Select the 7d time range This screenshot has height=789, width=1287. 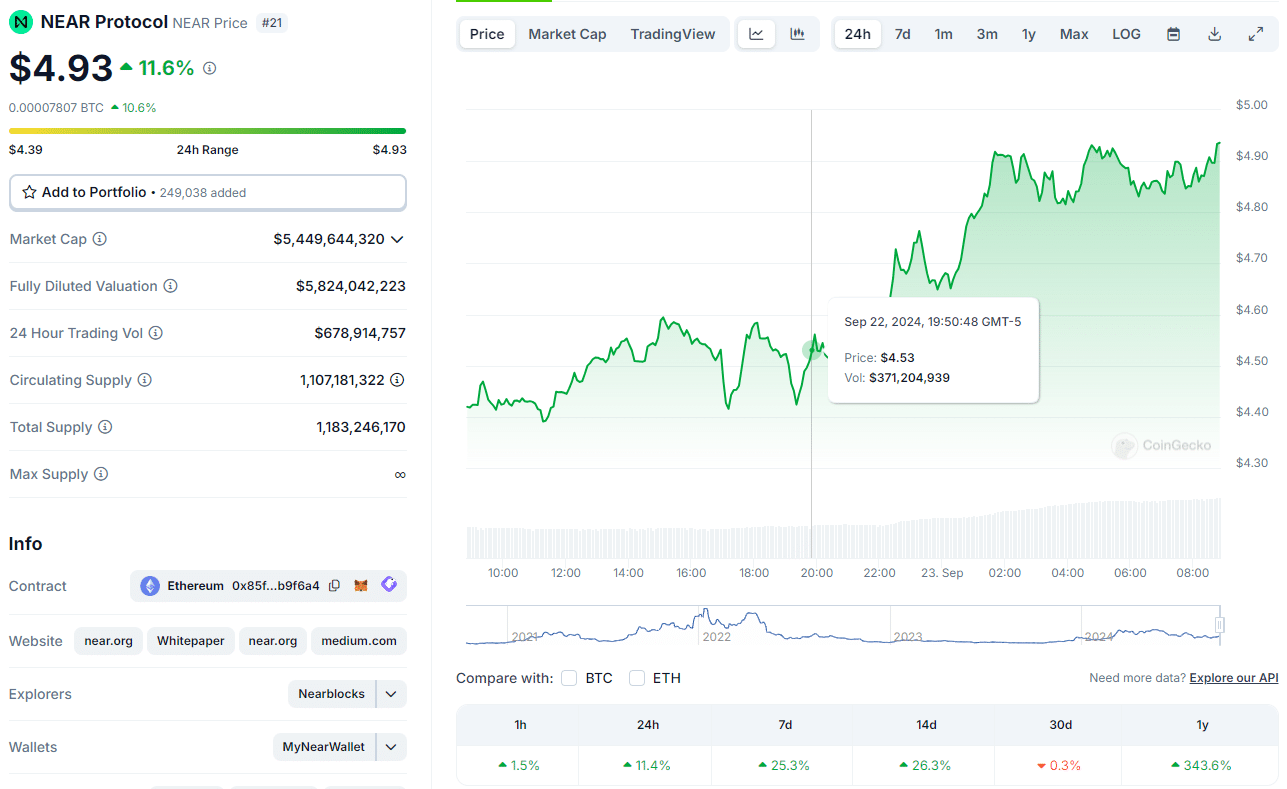(902, 34)
